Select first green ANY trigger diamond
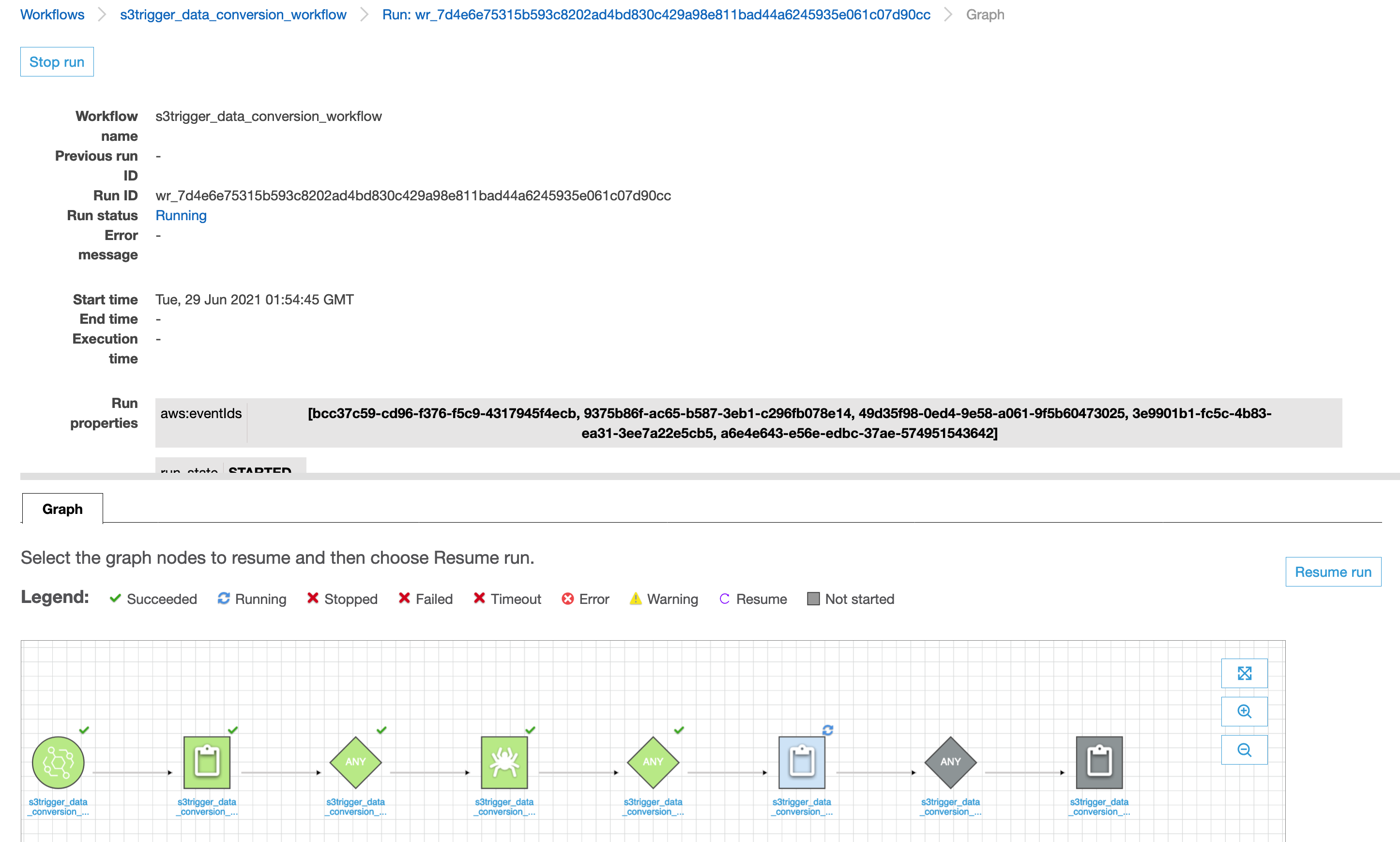The image size is (1400, 842). (355, 762)
